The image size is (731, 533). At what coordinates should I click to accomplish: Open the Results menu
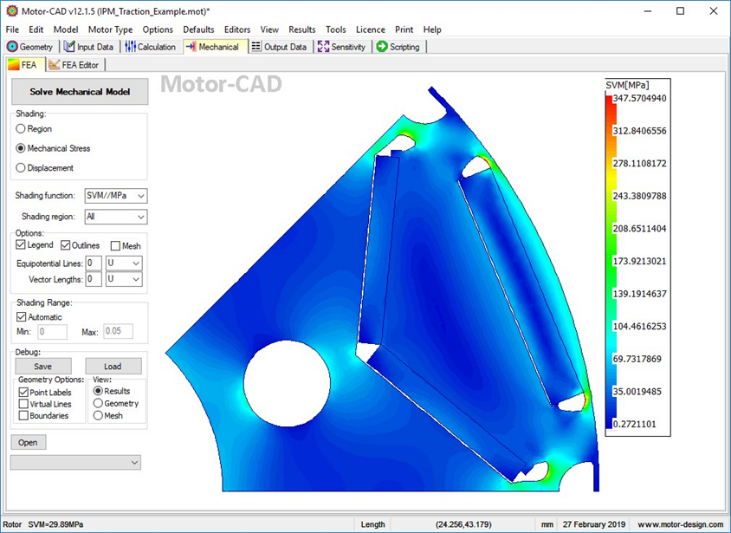click(301, 30)
